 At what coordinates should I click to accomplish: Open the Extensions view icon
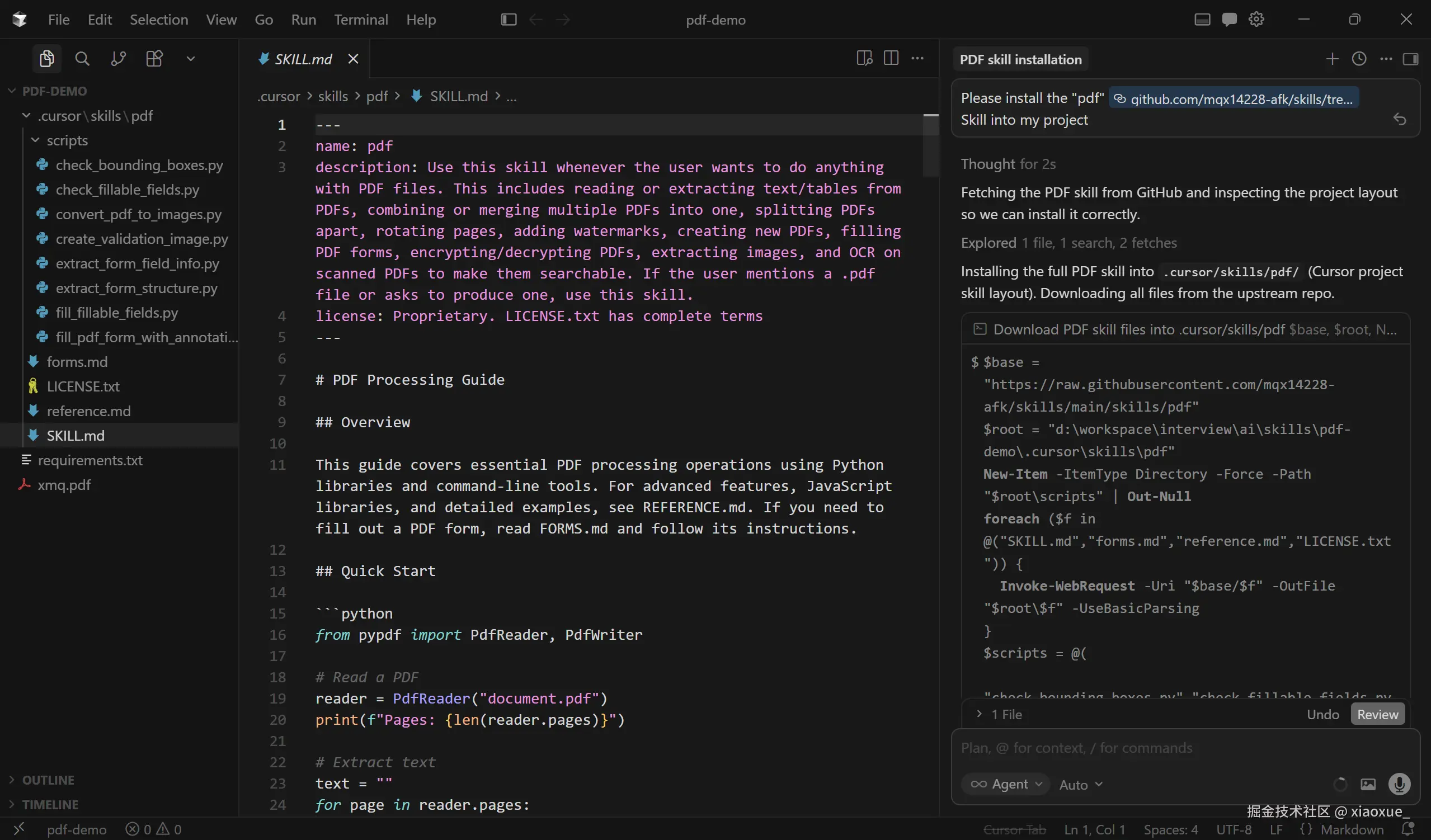point(154,59)
